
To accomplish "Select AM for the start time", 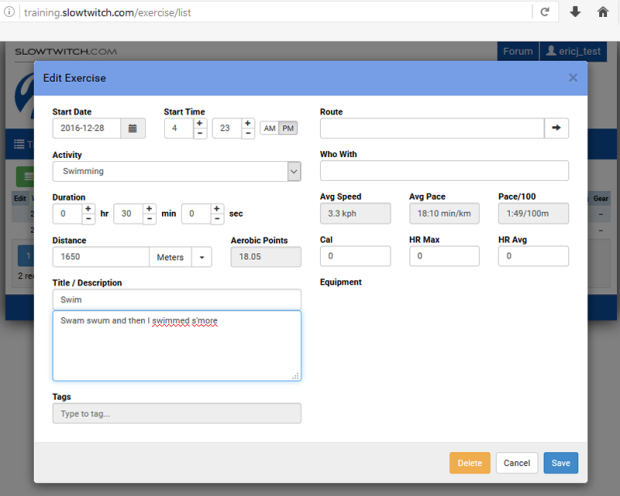I will pyautogui.click(x=269, y=128).
